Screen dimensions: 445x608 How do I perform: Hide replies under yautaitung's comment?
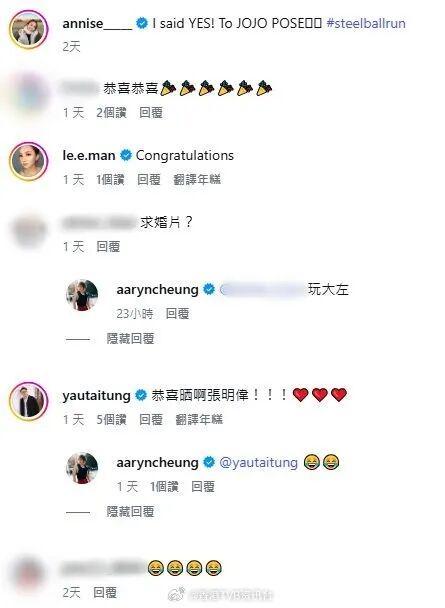click(x=130, y=511)
